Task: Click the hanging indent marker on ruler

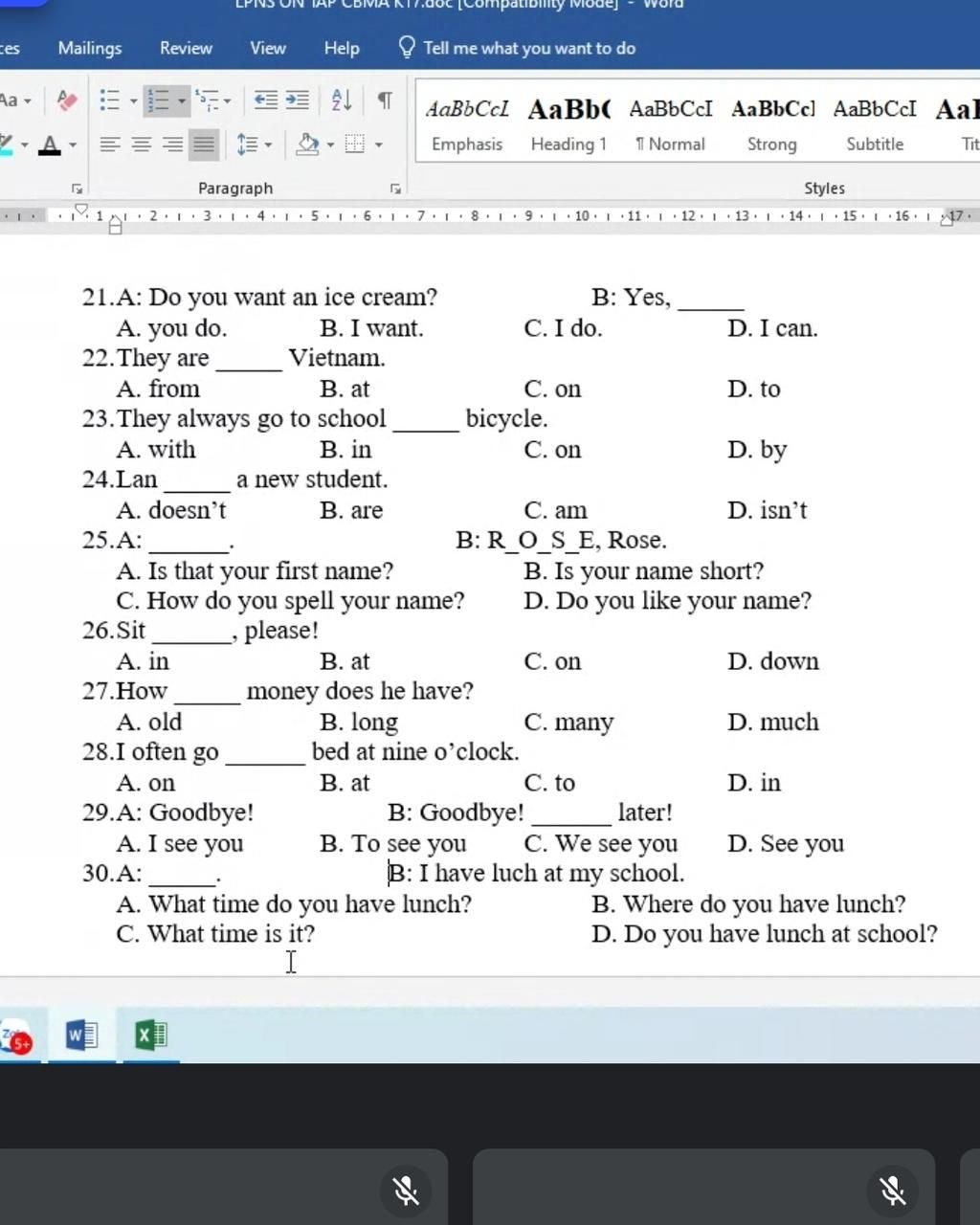Action: (115, 224)
